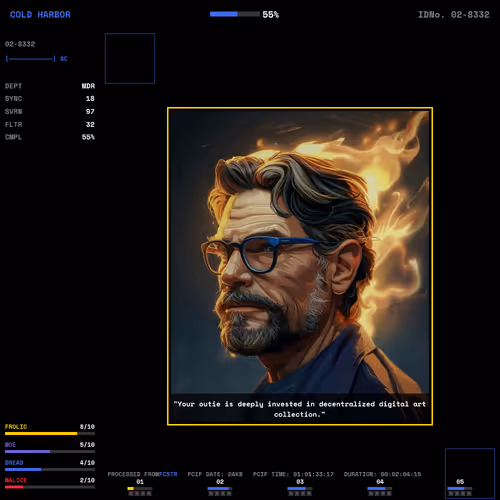This screenshot has width=500, height=500.
Task: Click the WOE temper label
Action: pos(10,445)
